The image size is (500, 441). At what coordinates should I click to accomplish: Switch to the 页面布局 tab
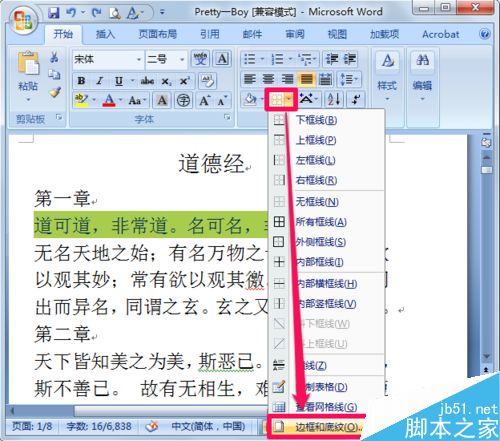pyautogui.click(x=157, y=34)
